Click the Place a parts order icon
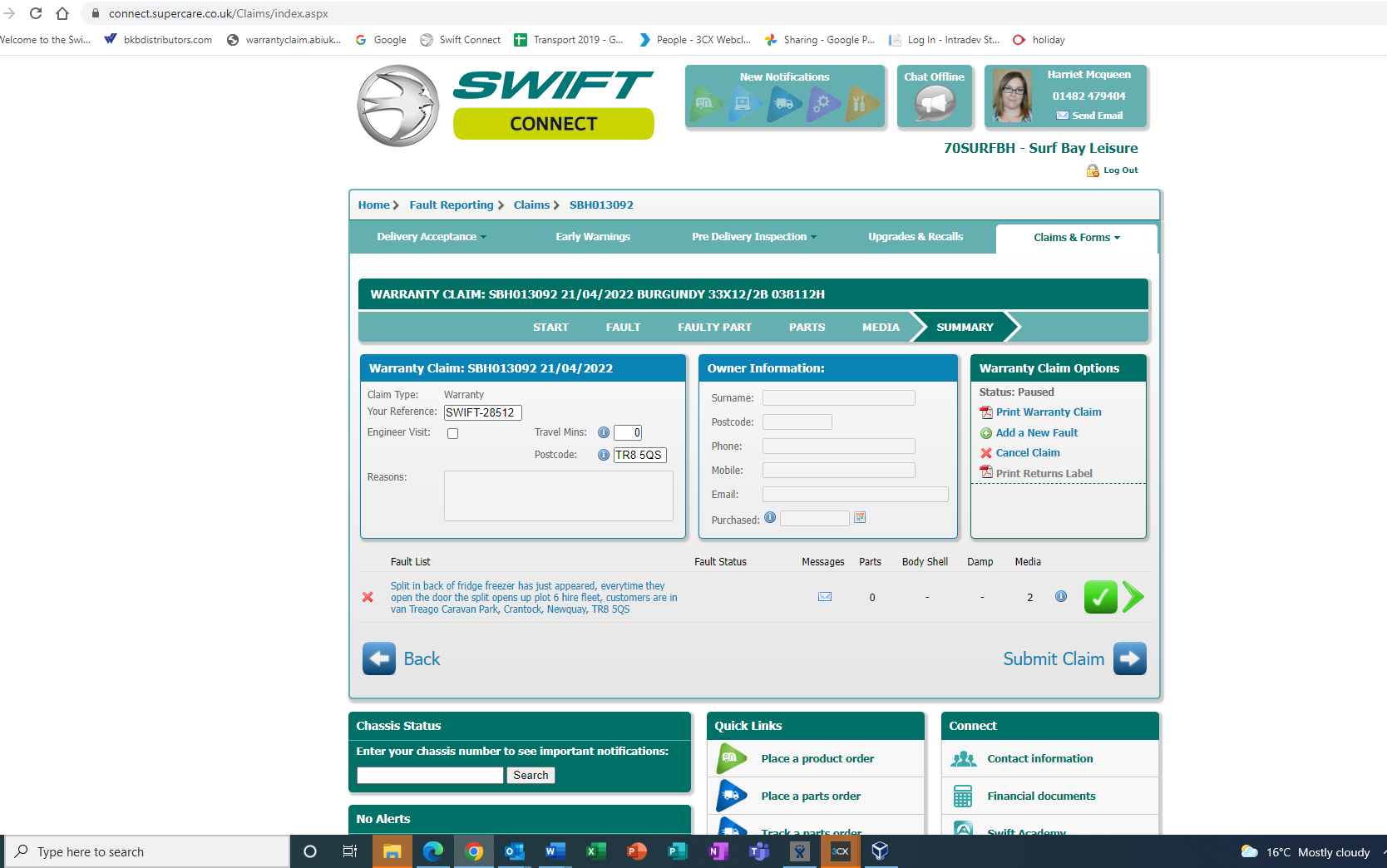Screen dimensions: 1387x868 pyautogui.click(x=732, y=796)
